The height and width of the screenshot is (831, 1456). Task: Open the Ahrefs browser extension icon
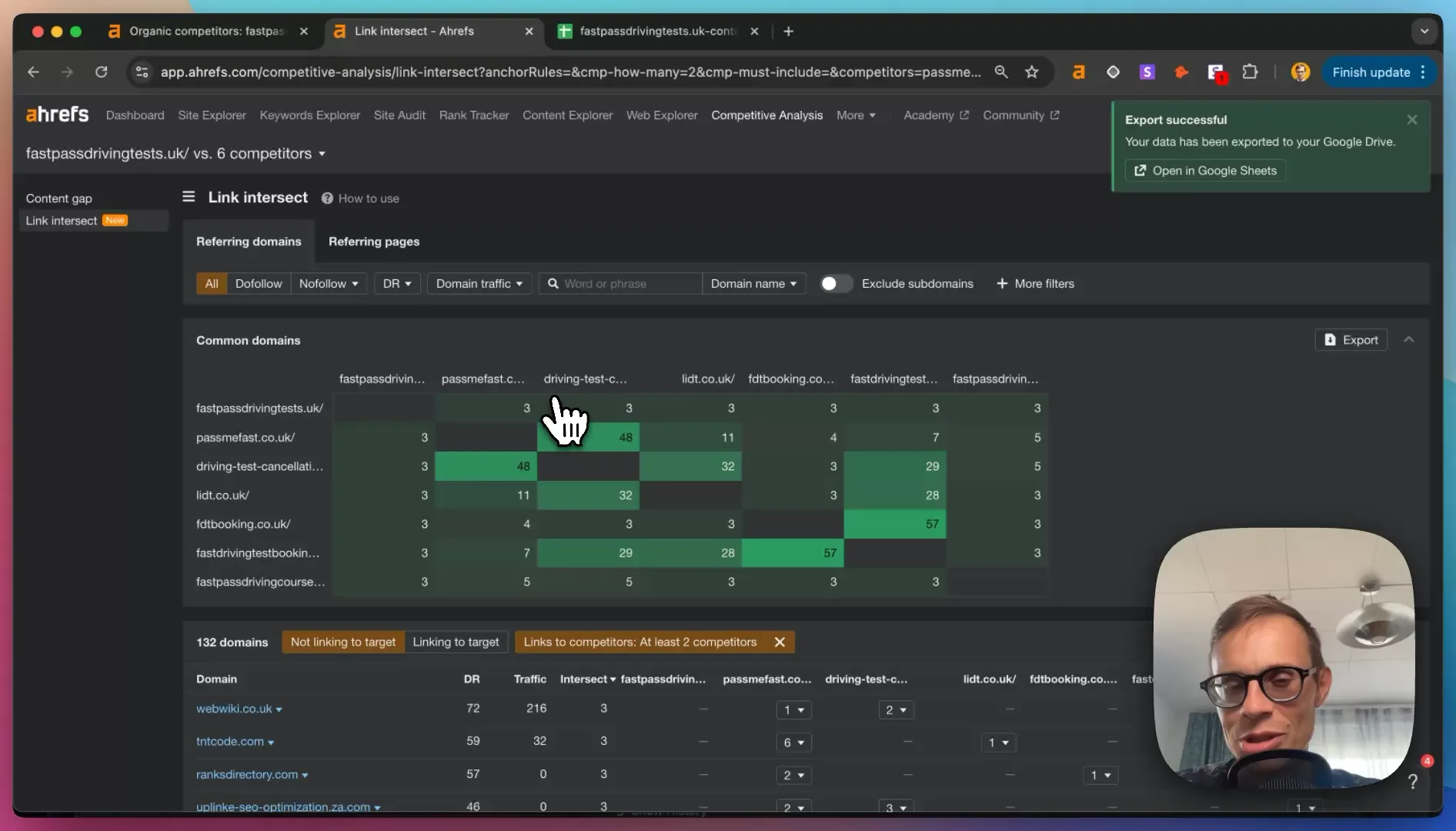point(1079,72)
